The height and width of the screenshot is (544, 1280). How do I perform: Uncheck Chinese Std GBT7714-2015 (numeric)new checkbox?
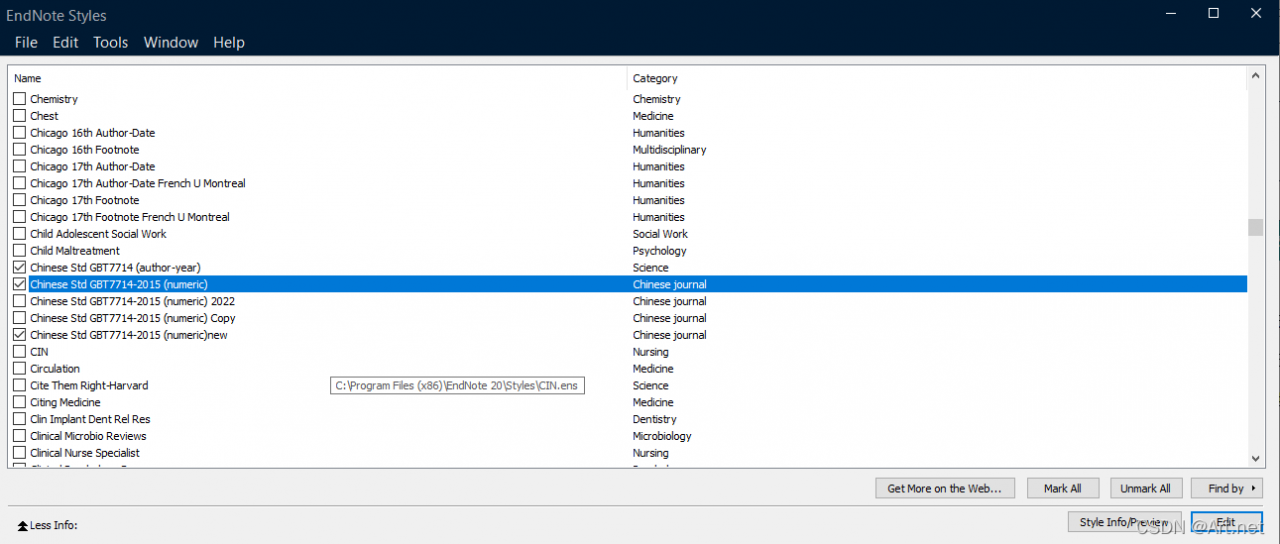tap(19, 335)
